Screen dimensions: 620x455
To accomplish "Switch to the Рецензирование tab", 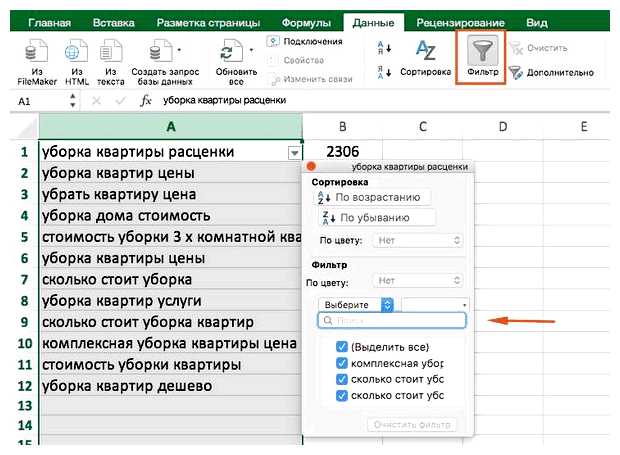I will point(460,23).
